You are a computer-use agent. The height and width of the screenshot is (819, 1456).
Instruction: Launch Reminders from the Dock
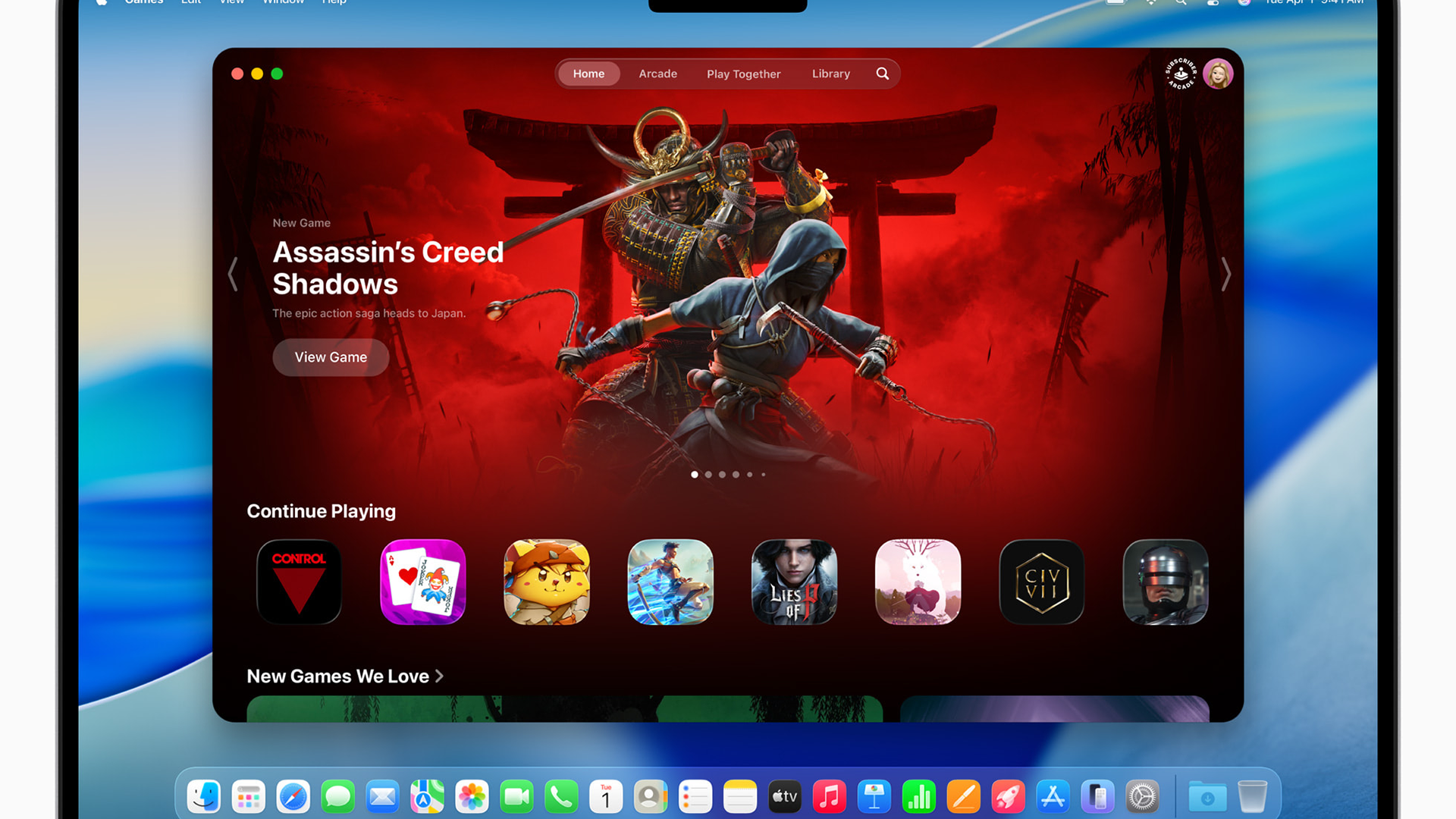point(695,797)
